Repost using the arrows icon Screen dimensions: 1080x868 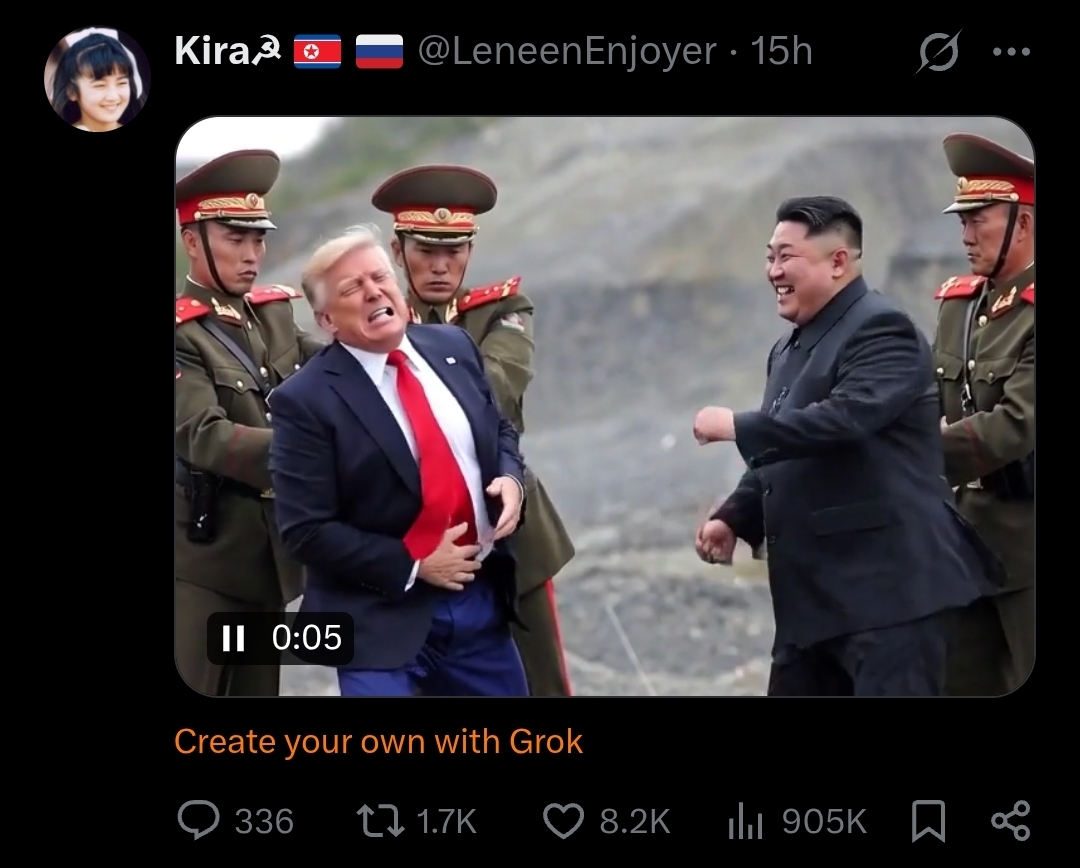(380, 821)
